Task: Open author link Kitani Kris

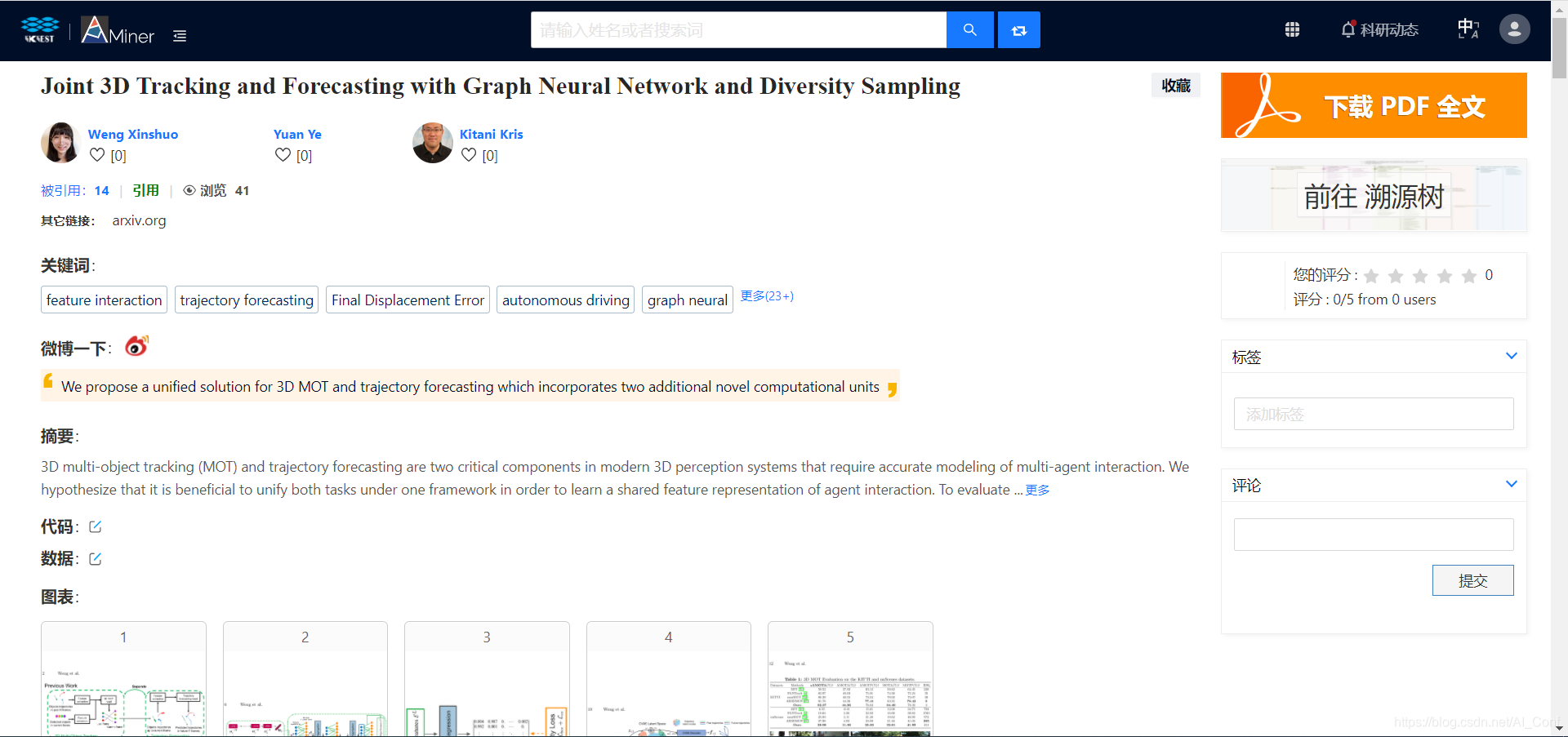Action: [x=491, y=135]
